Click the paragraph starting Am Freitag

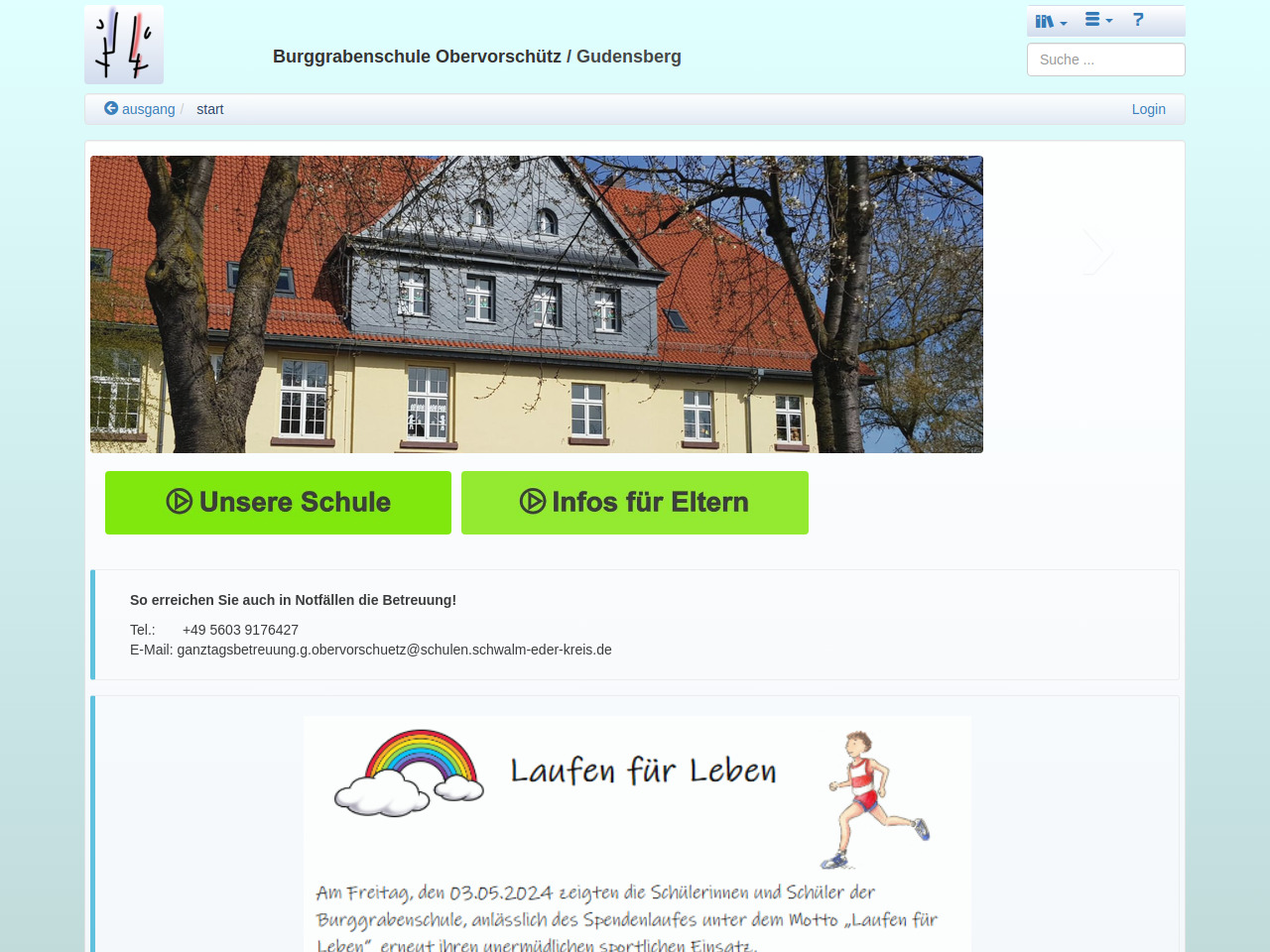[x=625, y=919]
